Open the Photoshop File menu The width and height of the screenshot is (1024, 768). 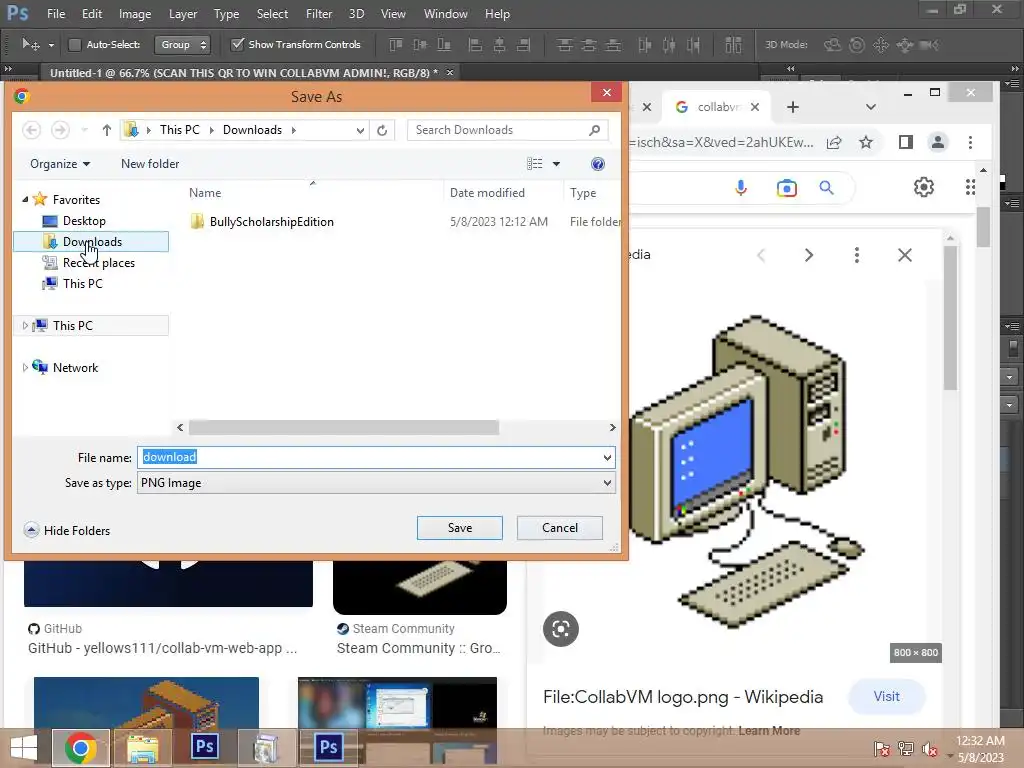pos(56,14)
